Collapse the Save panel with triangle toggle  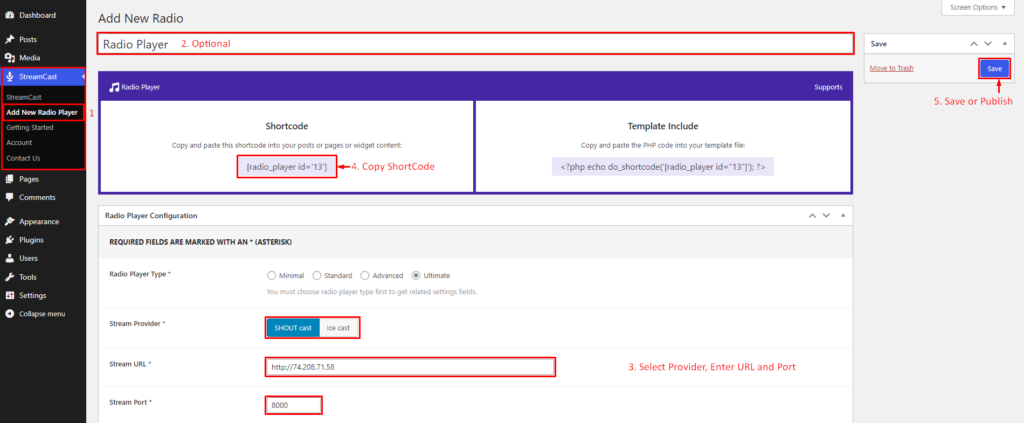click(x=1003, y=44)
